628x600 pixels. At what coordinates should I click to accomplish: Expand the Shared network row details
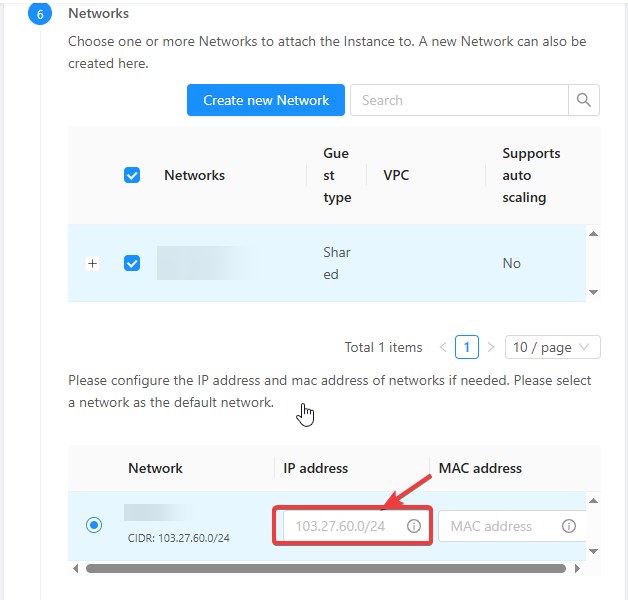[x=93, y=264]
